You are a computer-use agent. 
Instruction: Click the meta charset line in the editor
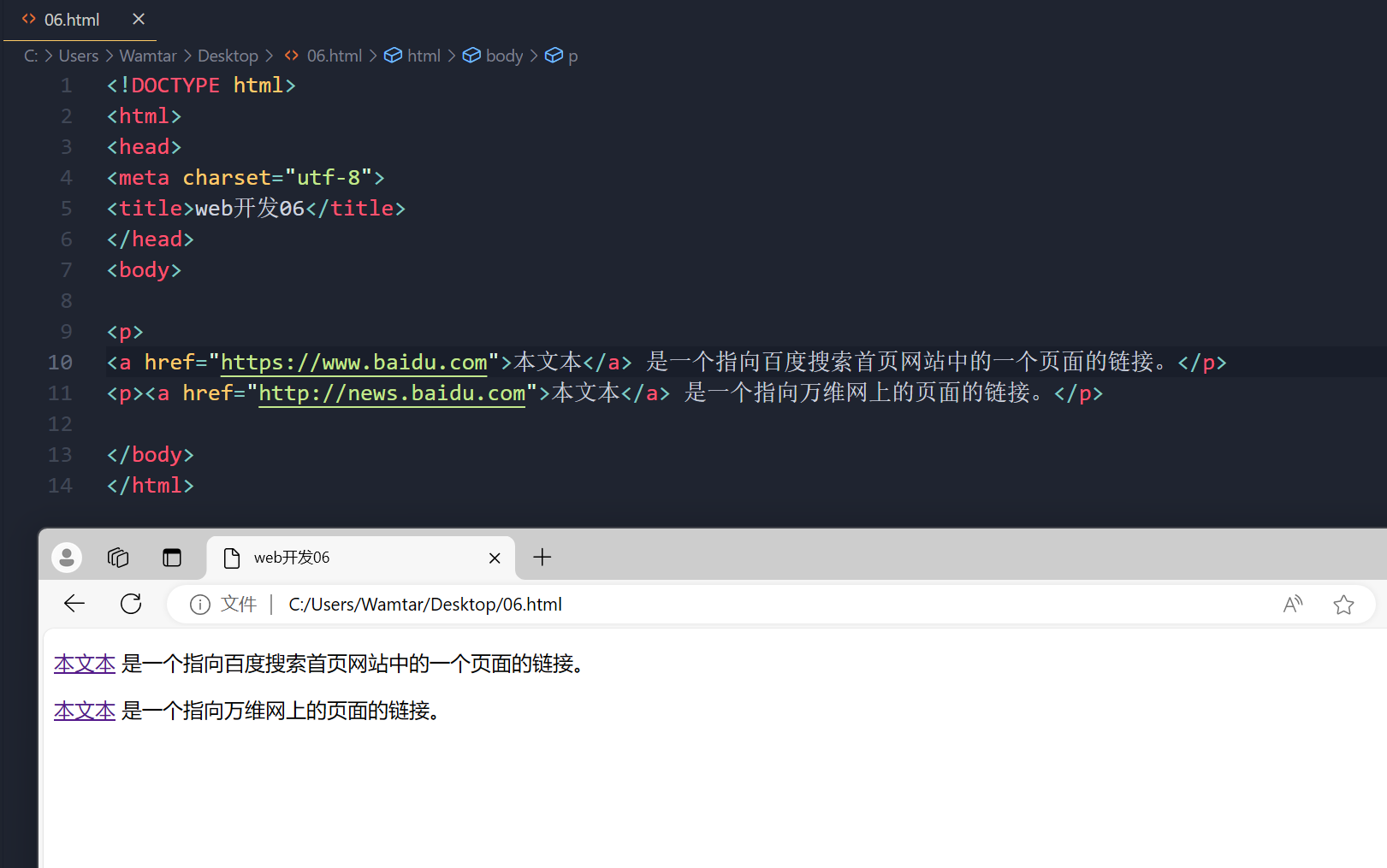click(246, 178)
